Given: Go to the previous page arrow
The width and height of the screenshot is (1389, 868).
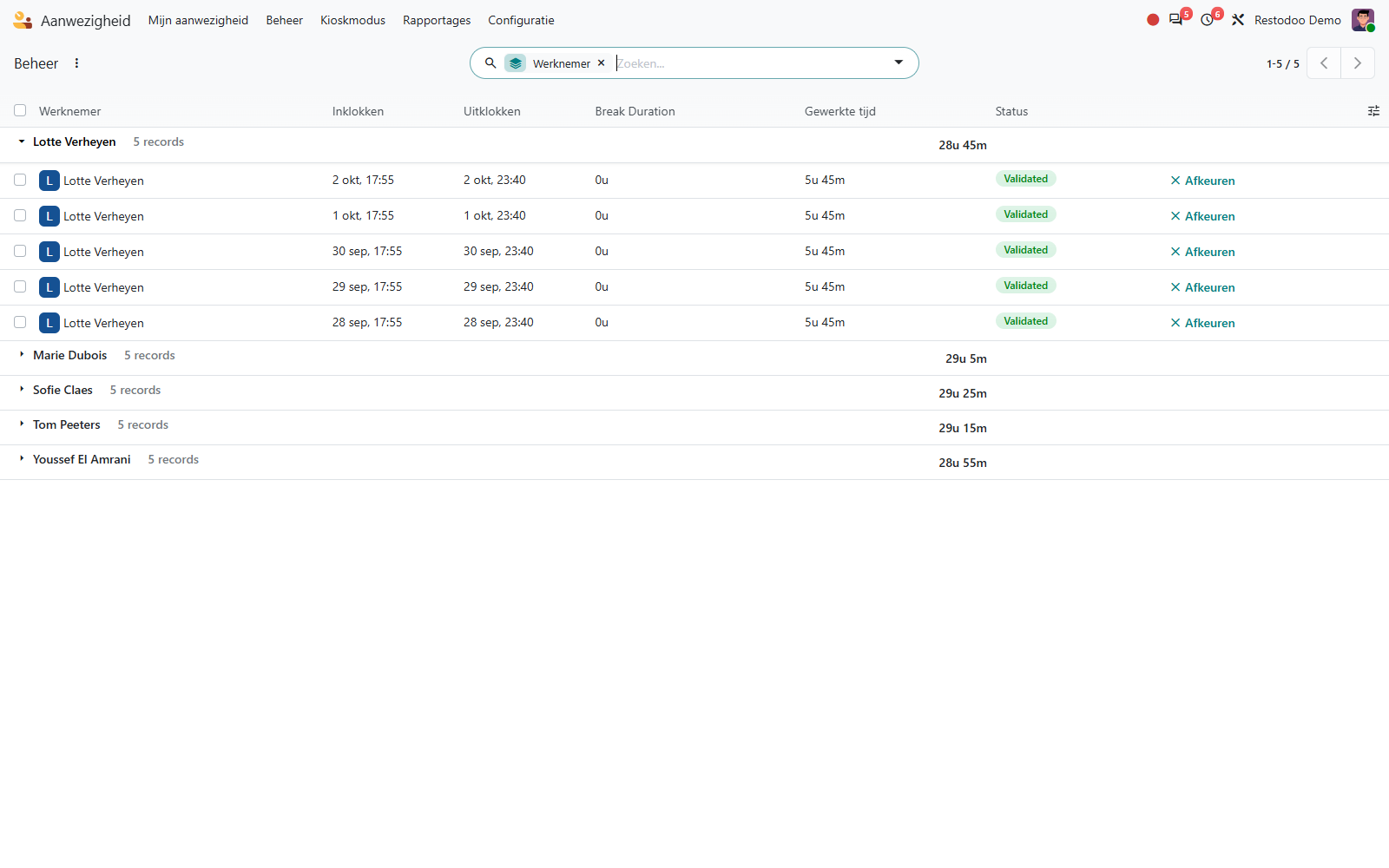Looking at the screenshot, I should pyautogui.click(x=1324, y=63).
